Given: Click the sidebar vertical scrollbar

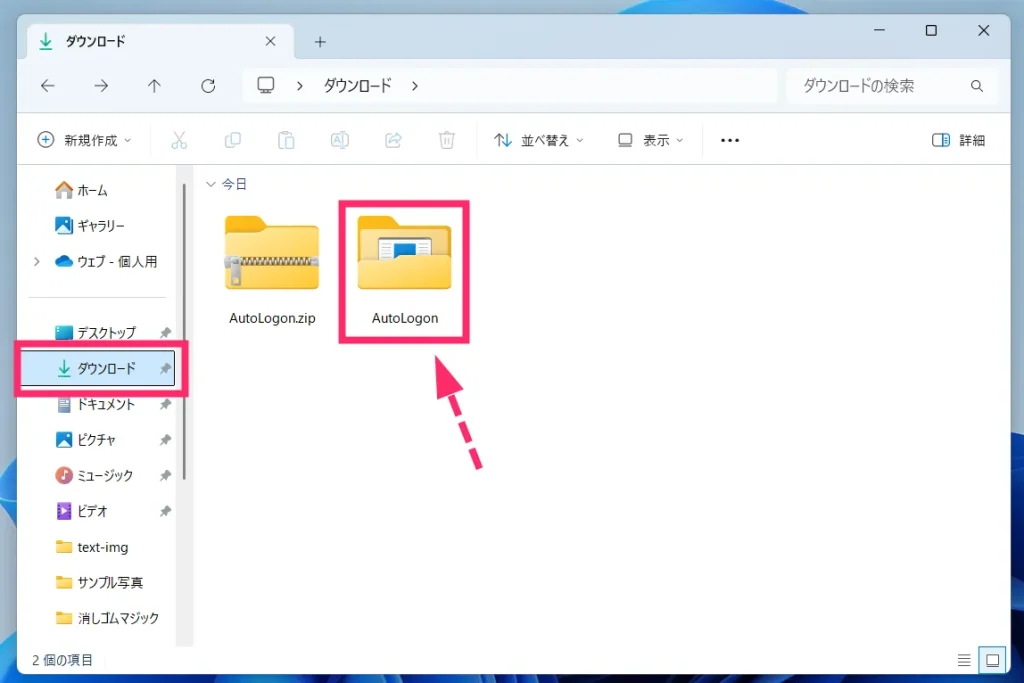Looking at the screenshot, I should tap(185, 332).
